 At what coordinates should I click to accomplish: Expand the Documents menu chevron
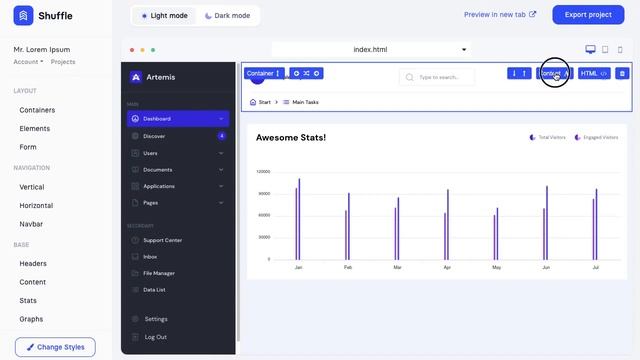coord(221,170)
